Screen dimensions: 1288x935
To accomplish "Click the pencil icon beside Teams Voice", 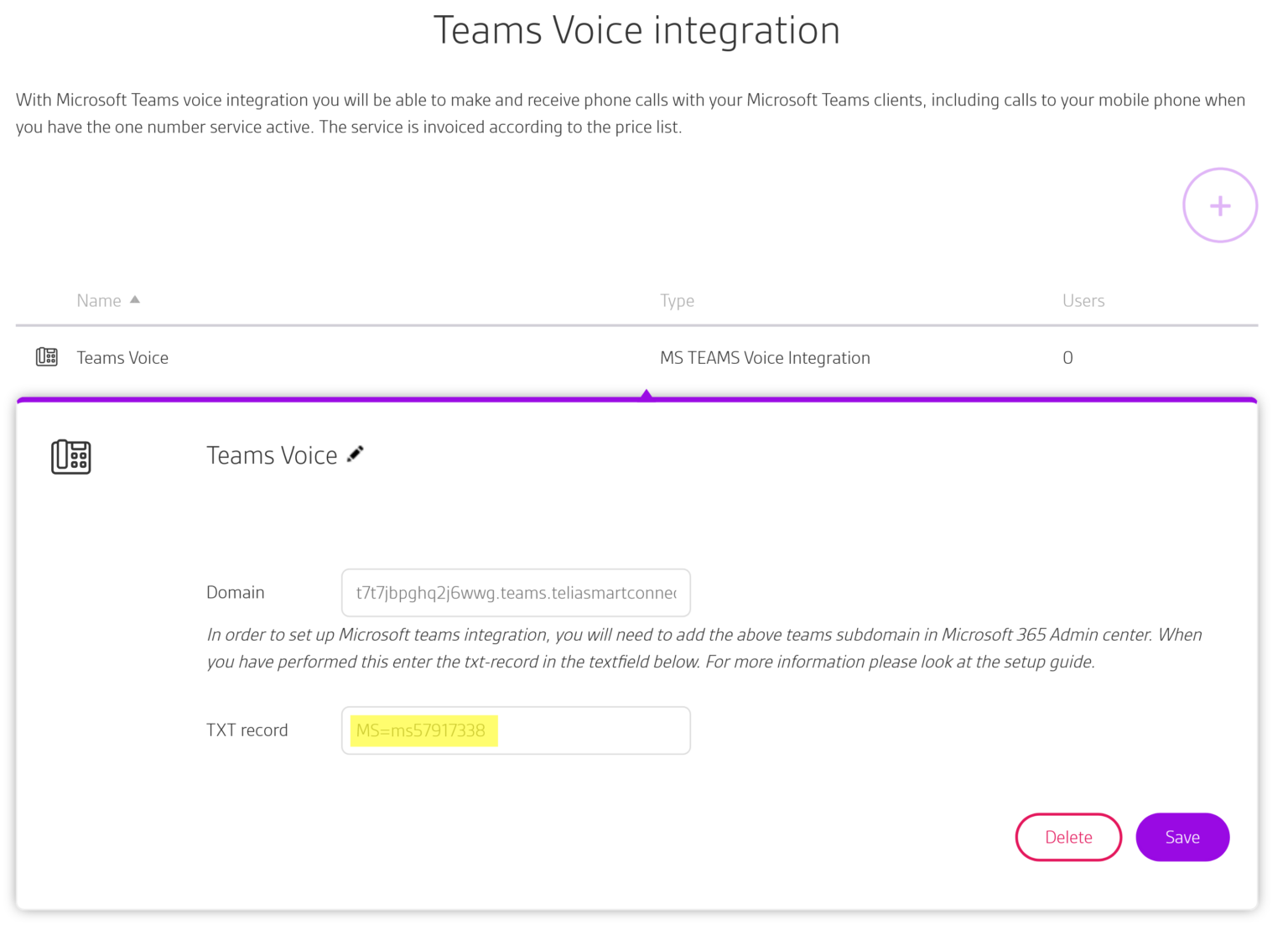I will point(356,454).
